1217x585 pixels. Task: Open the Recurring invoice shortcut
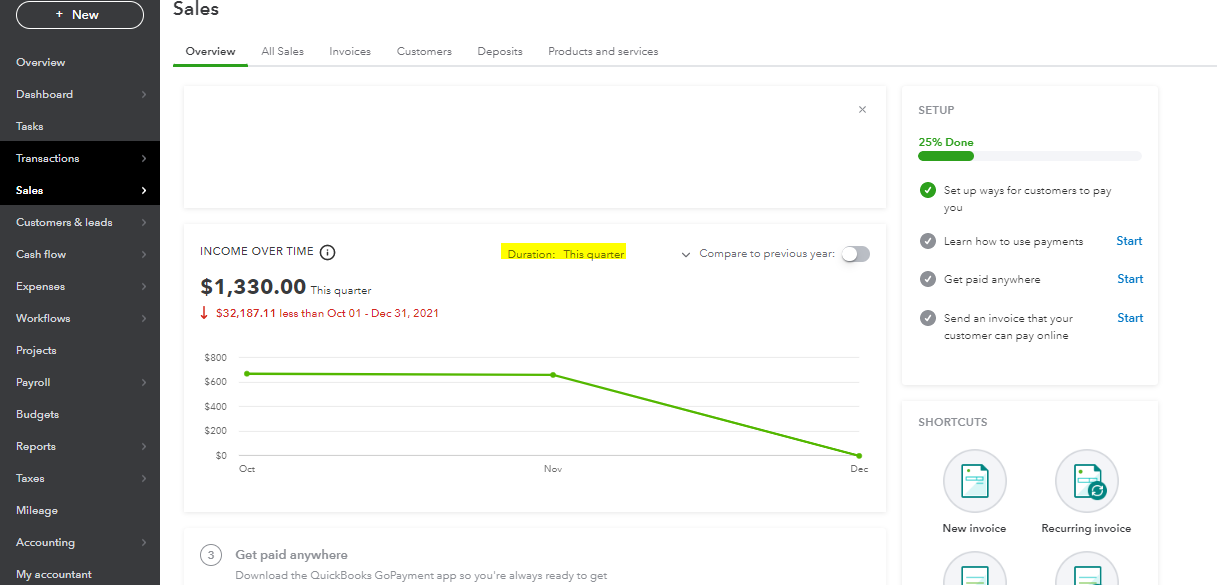coord(1086,481)
